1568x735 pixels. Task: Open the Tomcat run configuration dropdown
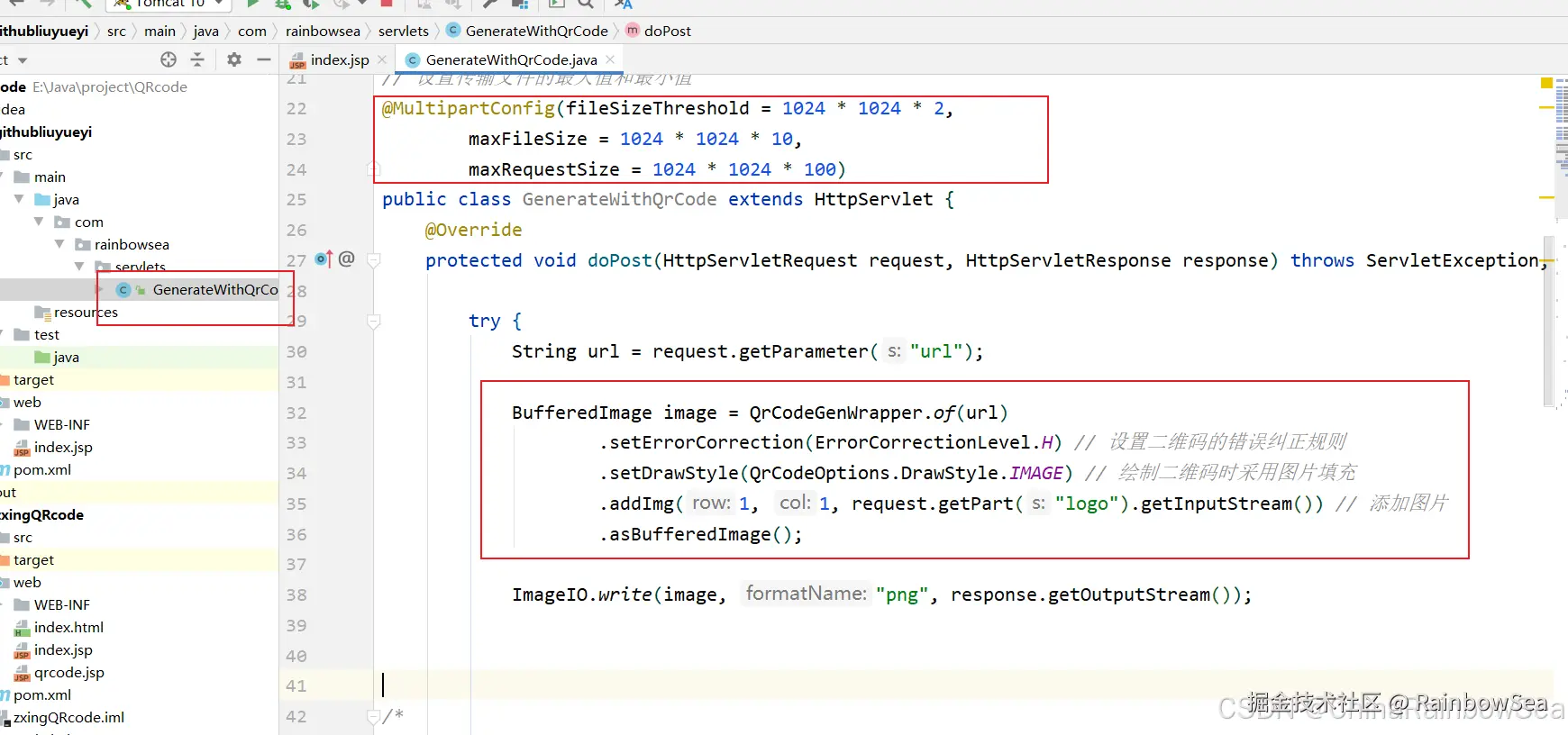(x=169, y=4)
